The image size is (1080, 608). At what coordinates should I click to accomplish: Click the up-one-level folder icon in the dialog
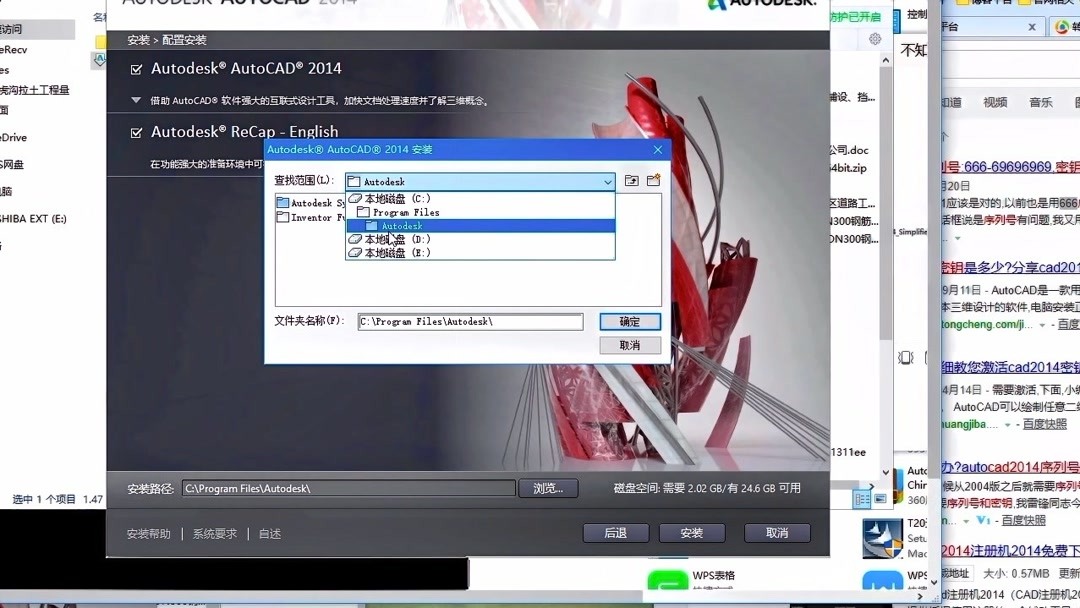[x=631, y=180]
